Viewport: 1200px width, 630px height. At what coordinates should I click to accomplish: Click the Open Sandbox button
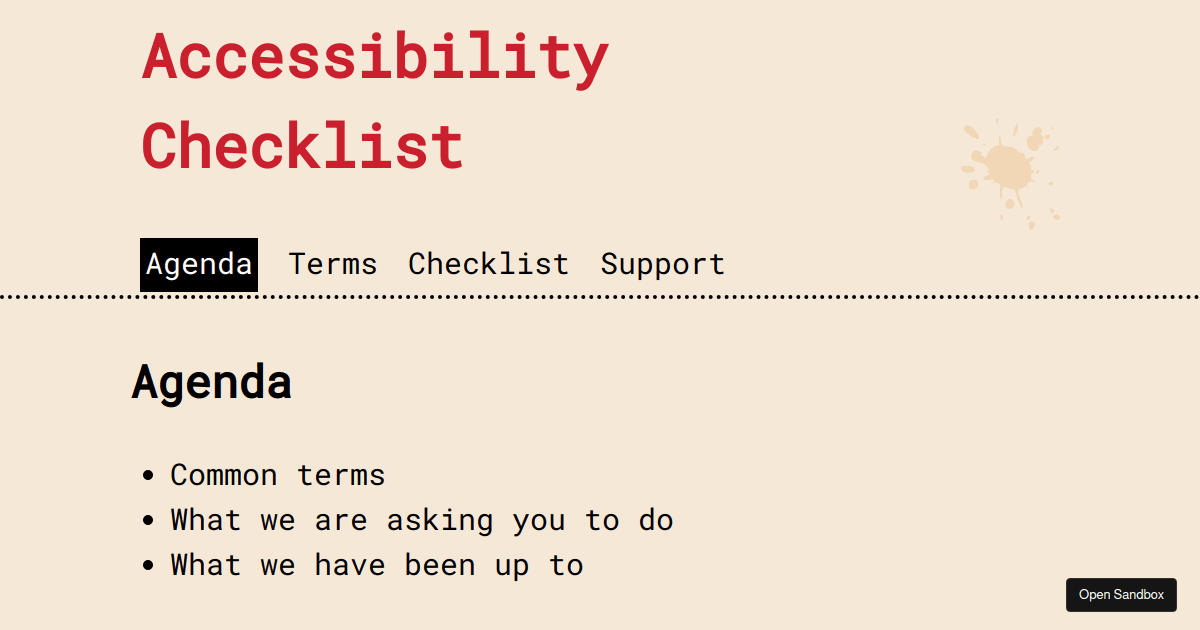pyautogui.click(x=1121, y=594)
